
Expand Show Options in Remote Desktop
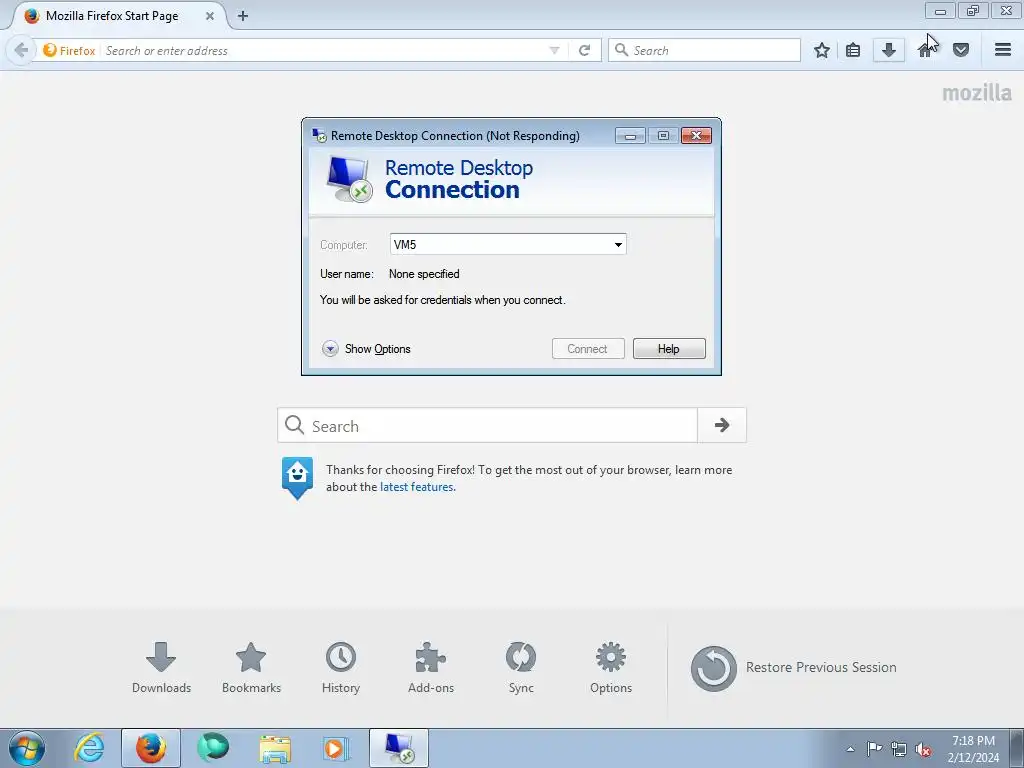coord(366,349)
